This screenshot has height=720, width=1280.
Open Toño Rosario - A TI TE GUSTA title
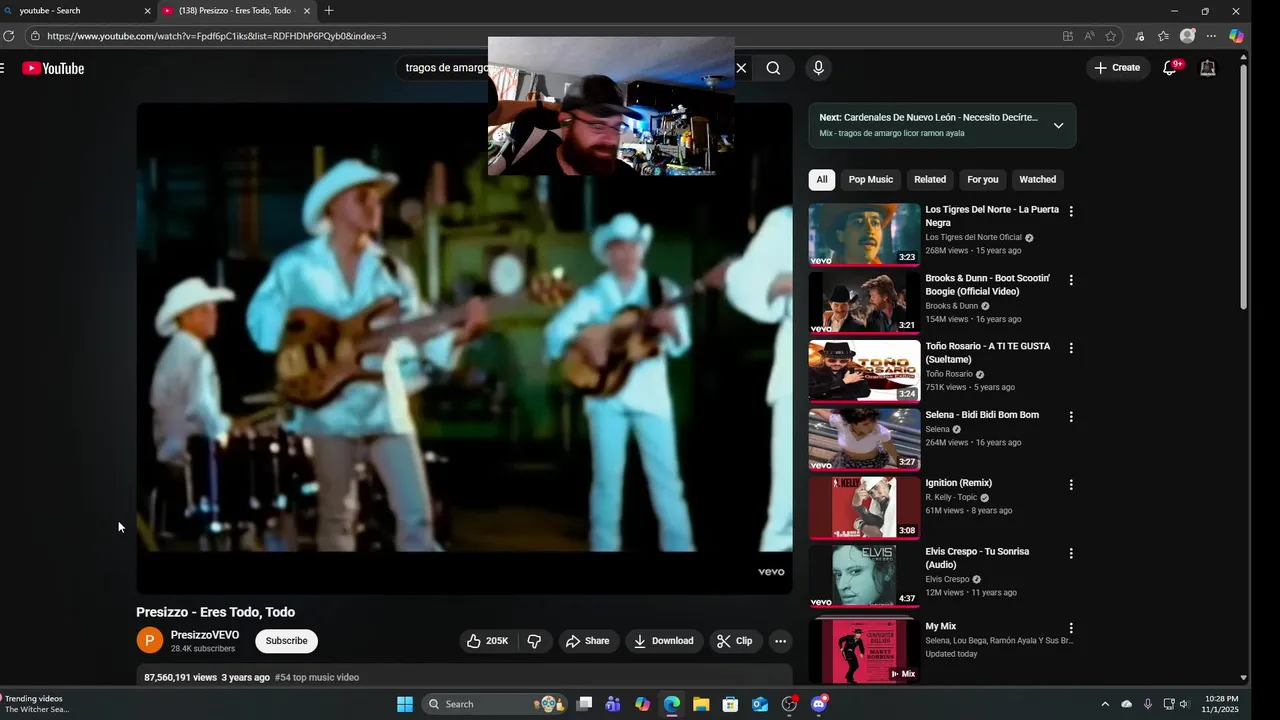pyautogui.click(x=988, y=353)
